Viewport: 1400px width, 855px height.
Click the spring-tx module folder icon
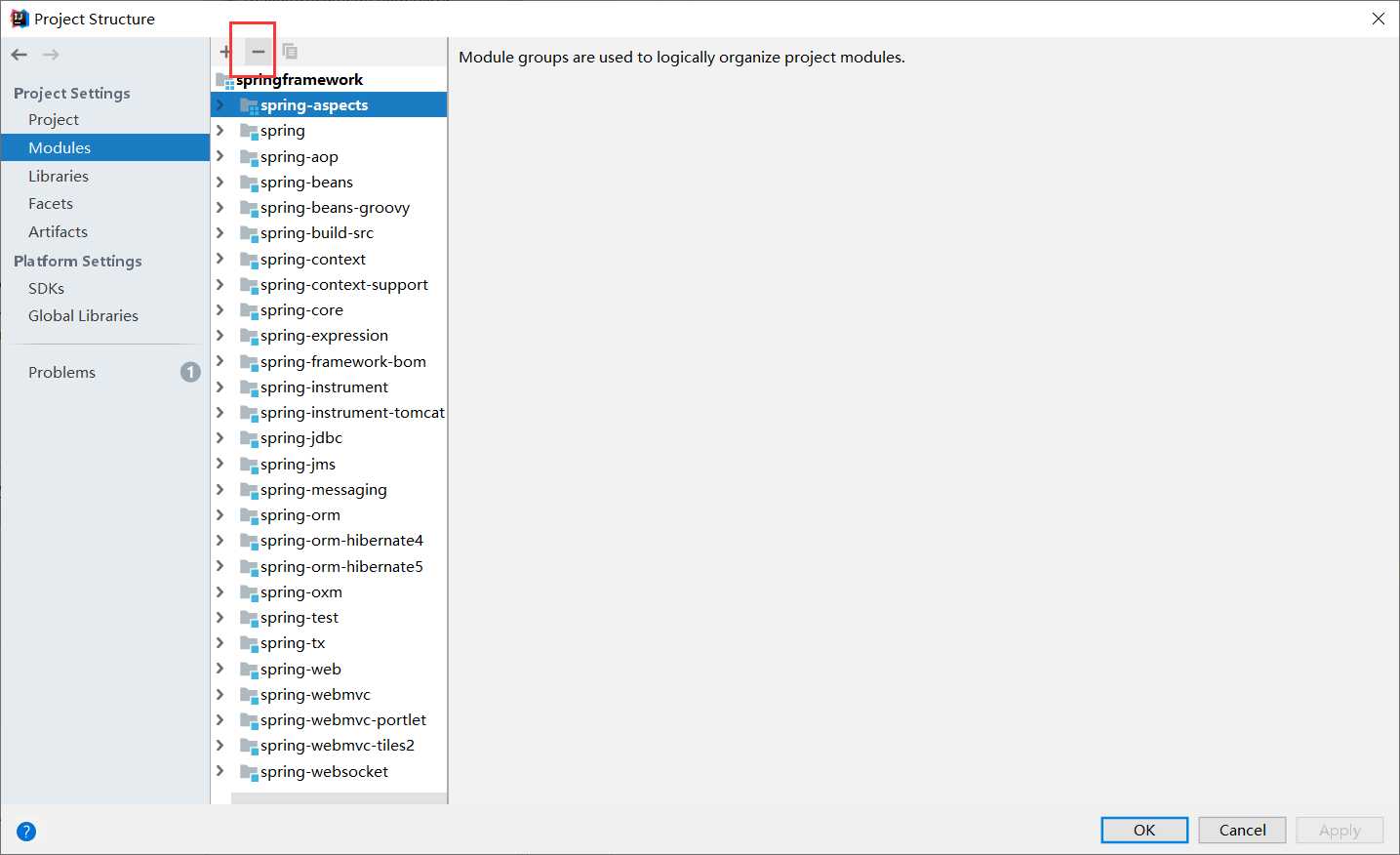coord(249,643)
